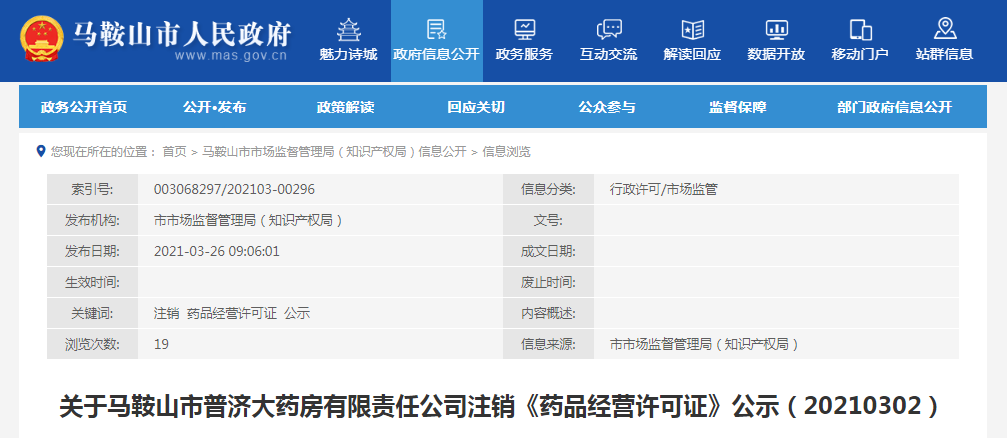Image resolution: width=1007 pixels, height=438 pixels.
Task: Click the 生效时间 label cell
Action: coord(92,282)
